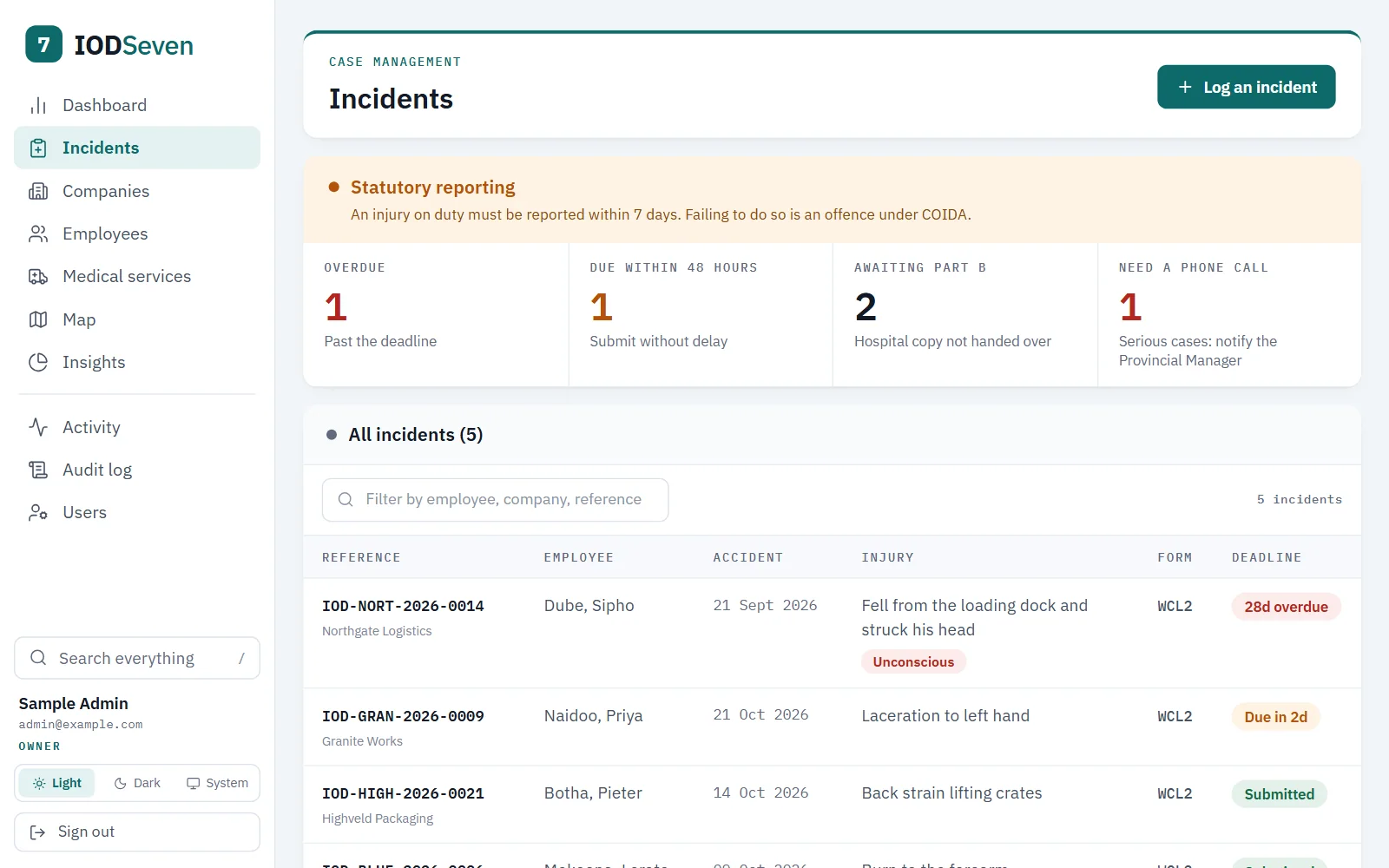Screen dimensions: 1389x868
Task: Open Companies via its building icon
Action: [38, 191]
